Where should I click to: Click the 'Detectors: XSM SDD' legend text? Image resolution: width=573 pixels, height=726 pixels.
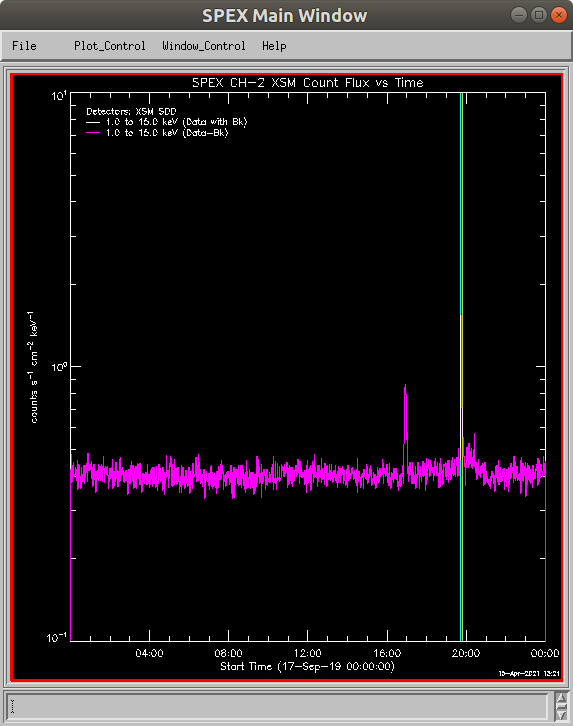click(x=131, y=112)
